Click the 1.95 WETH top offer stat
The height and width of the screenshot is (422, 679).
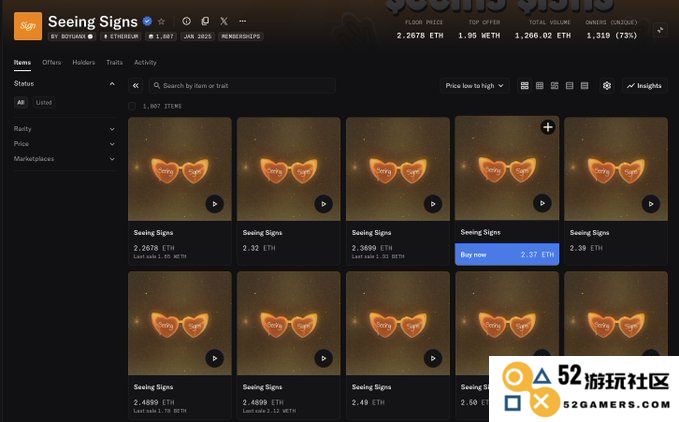tap(479, 35)
